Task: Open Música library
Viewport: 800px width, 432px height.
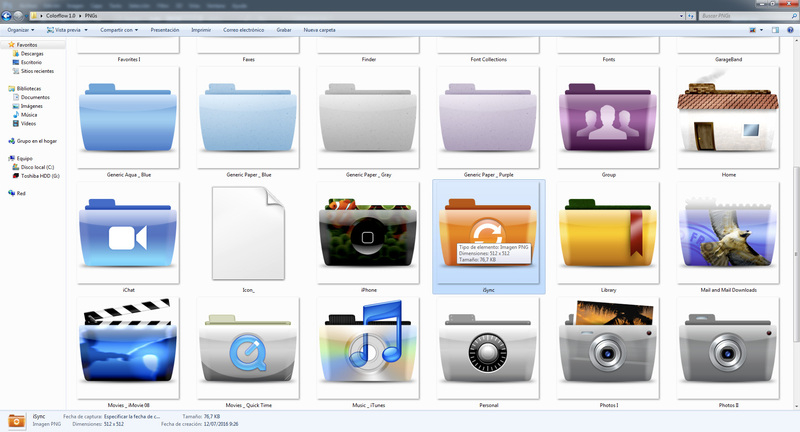Action: coord(29,115)
